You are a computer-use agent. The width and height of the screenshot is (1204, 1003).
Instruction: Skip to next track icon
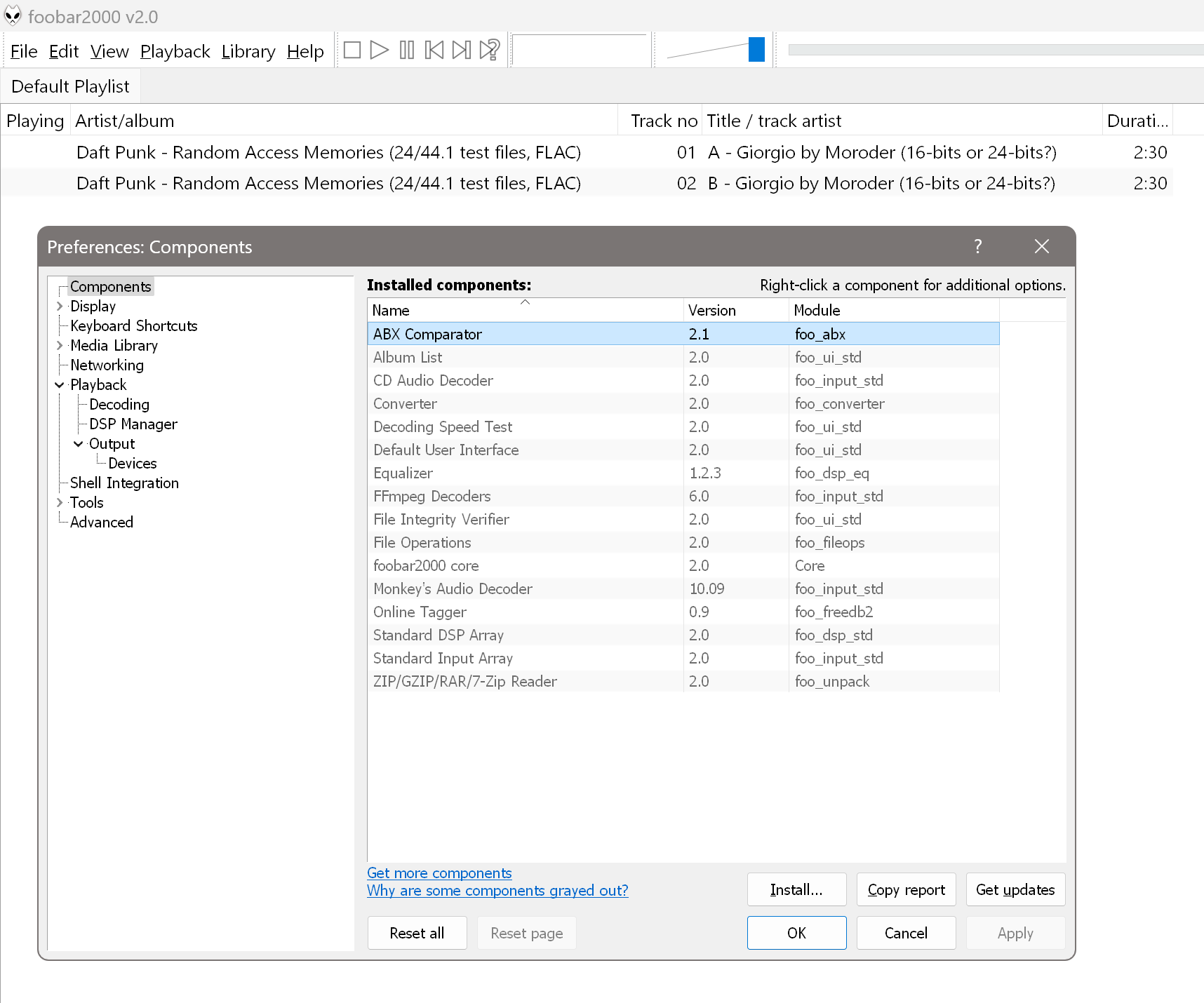pyautogui.click(x=462, y=50)
